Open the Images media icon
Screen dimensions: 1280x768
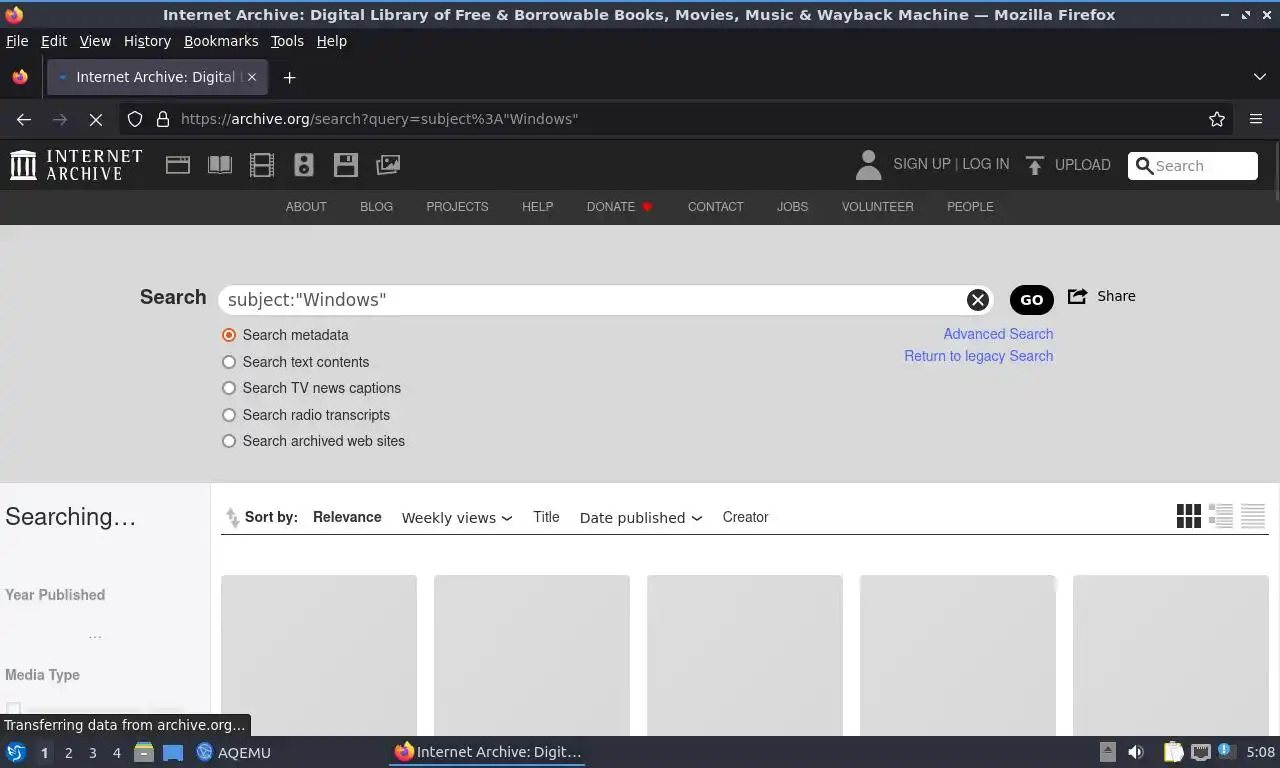click(388, 165)
